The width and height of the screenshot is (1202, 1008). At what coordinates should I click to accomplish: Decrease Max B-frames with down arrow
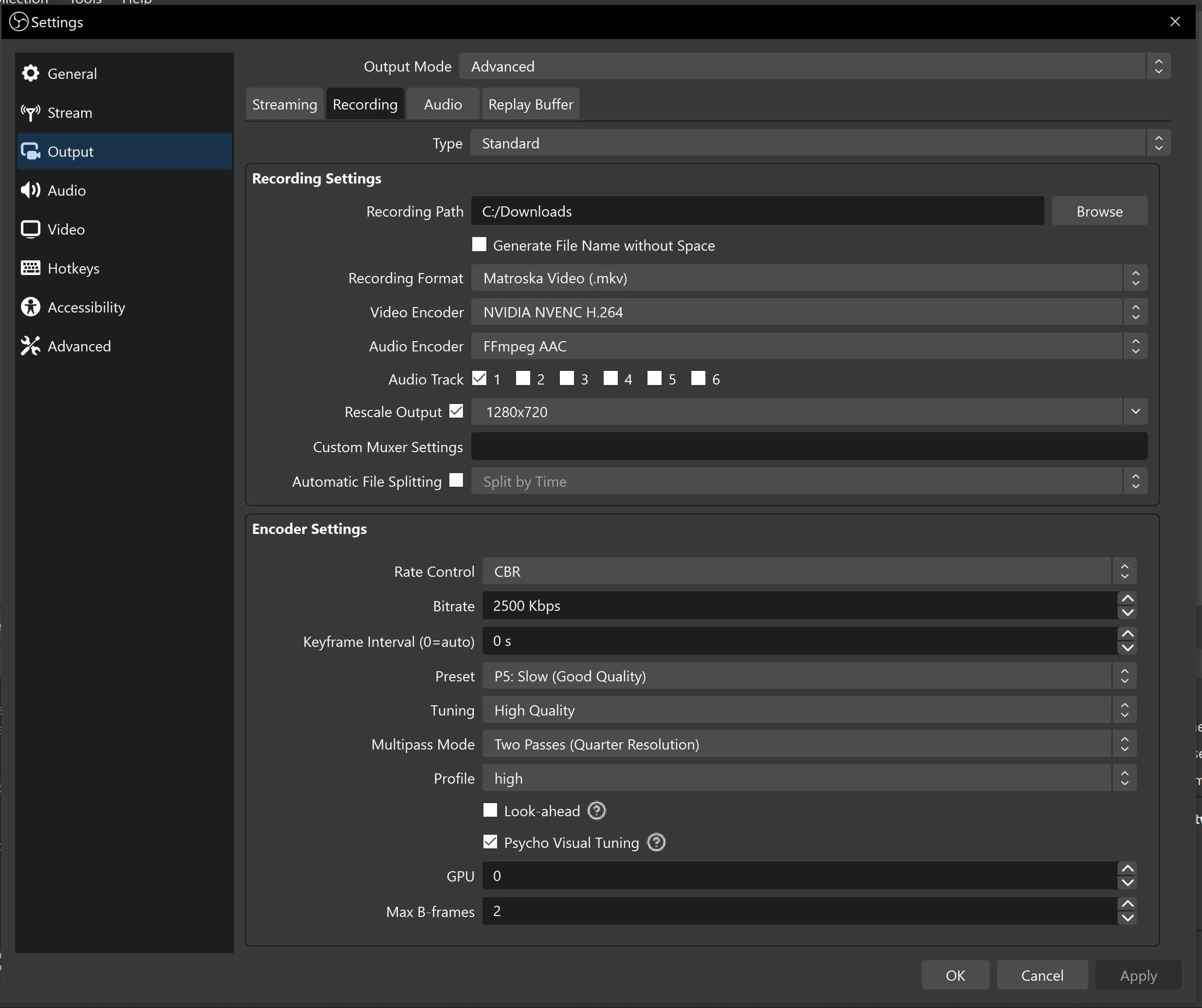click(1128, 918)
